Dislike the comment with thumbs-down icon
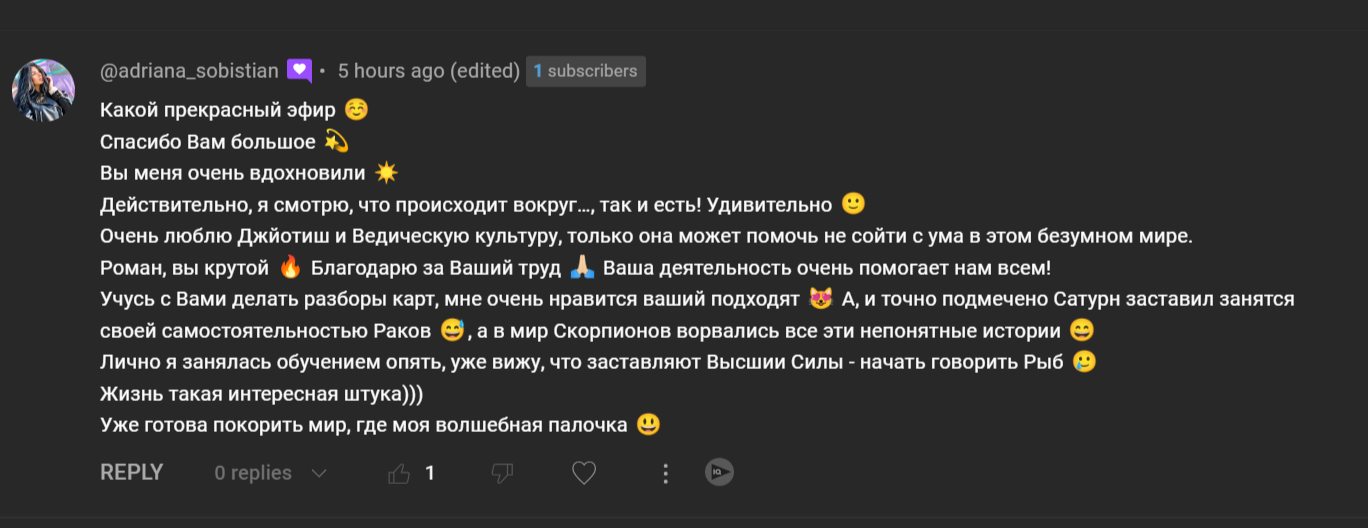Viewport: 1368px width, 528px height. (502, 473)
